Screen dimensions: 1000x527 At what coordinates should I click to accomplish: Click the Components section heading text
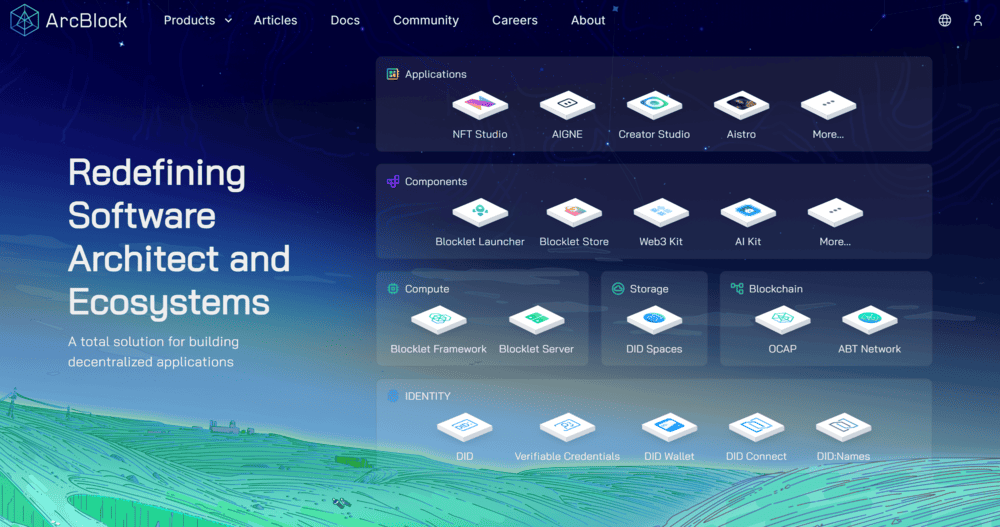436,181
